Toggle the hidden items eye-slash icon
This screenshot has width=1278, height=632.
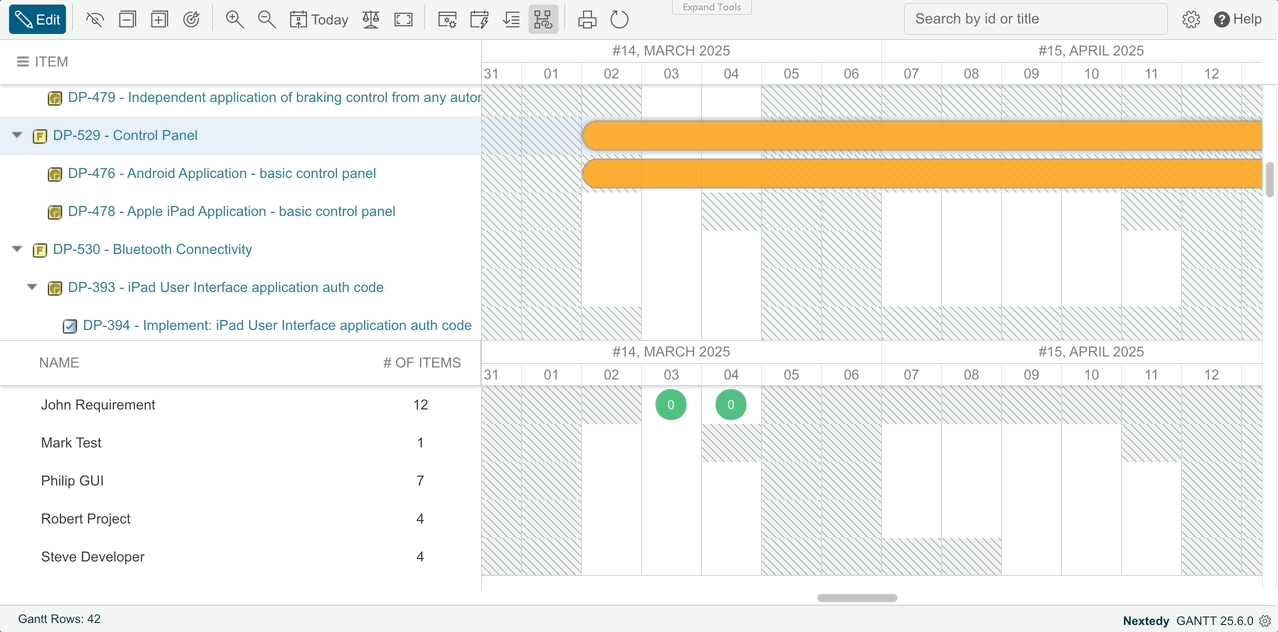click(x=95, y=19)
